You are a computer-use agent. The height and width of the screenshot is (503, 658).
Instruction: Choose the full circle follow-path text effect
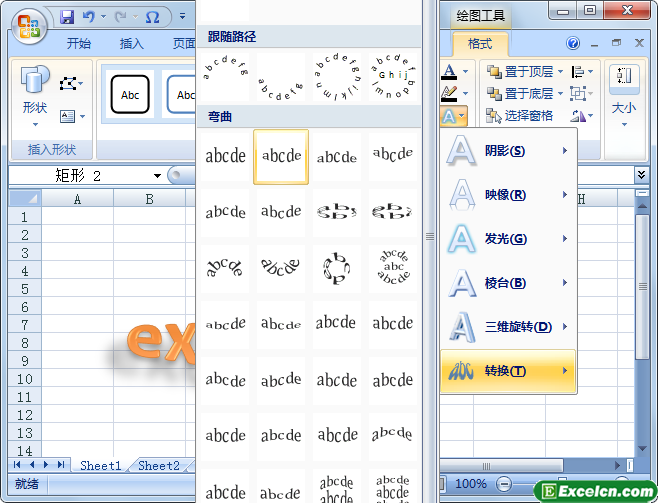[337, 76]
